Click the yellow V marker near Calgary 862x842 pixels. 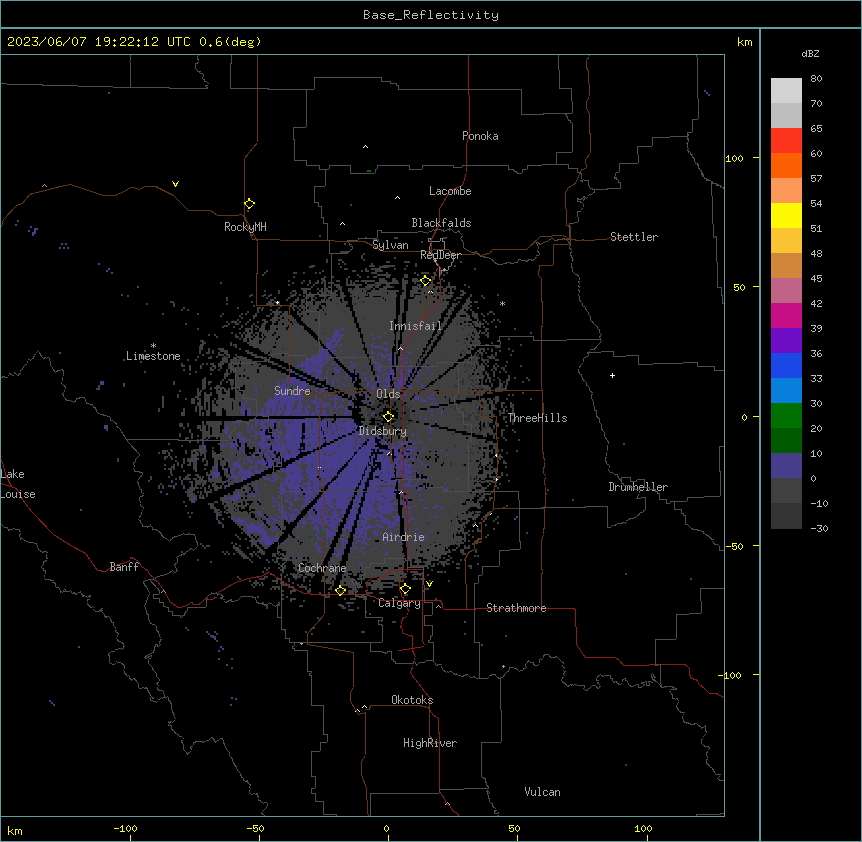[429, 584]
